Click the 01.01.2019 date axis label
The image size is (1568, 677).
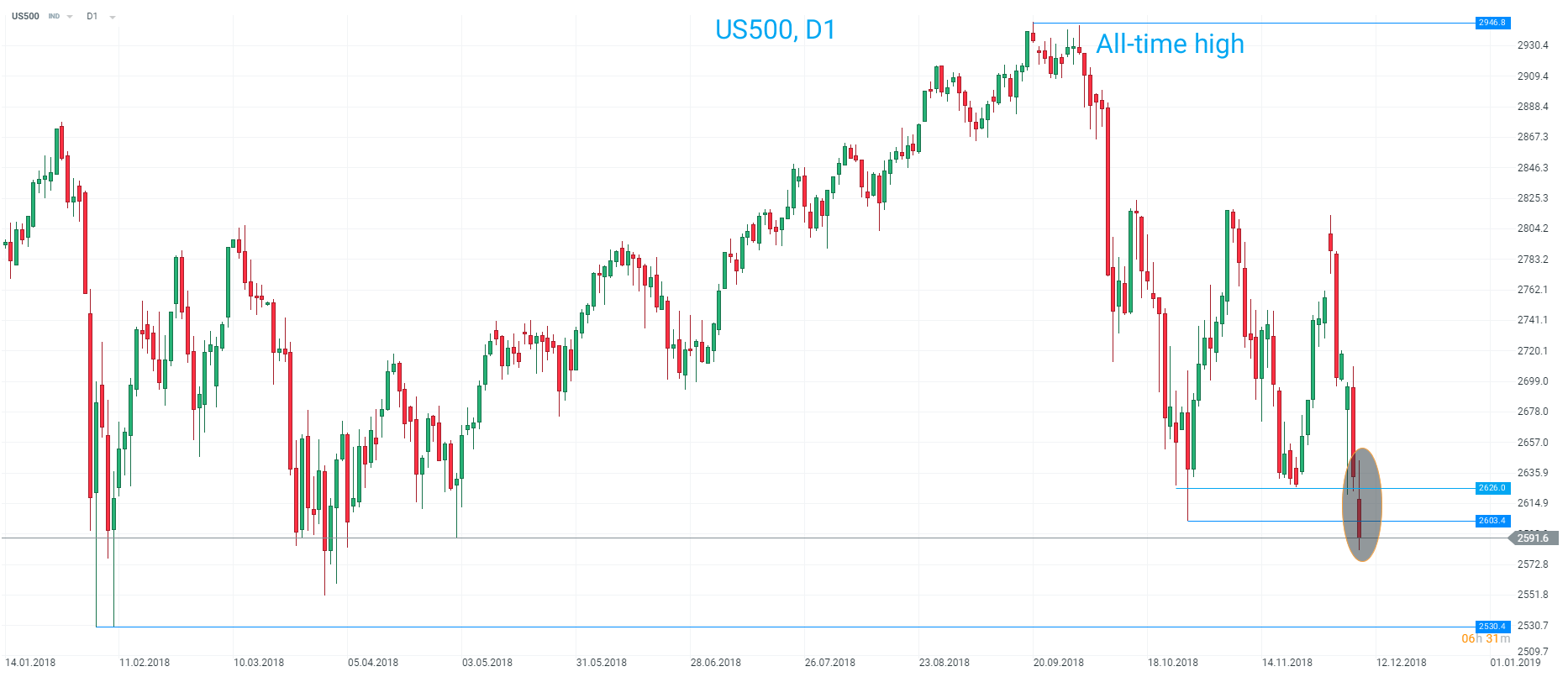pos(1515,663)
